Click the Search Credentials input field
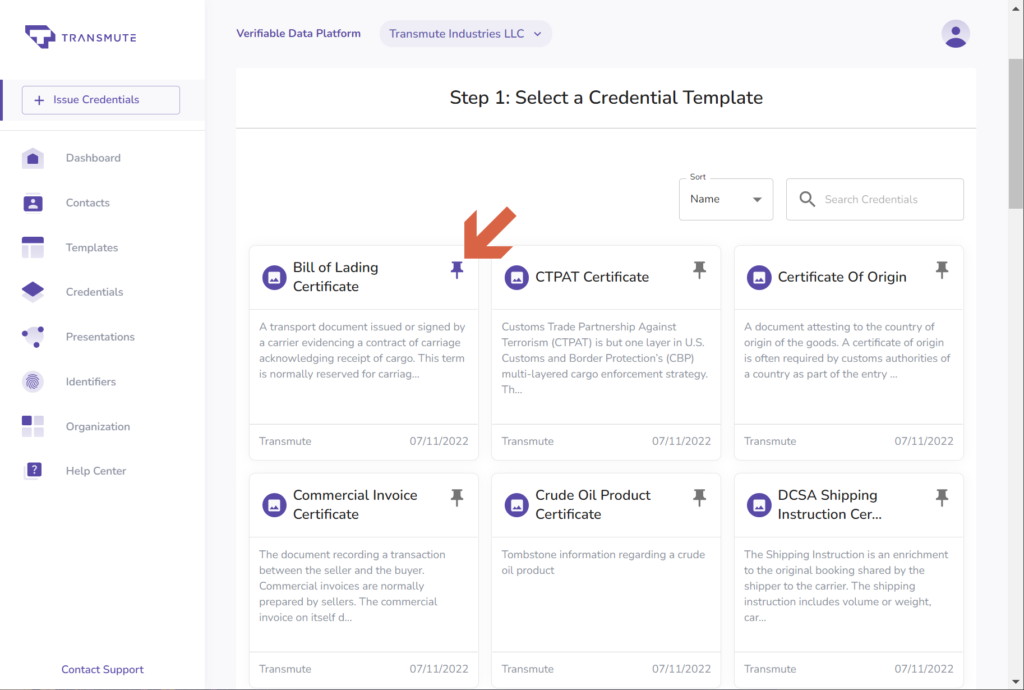The width and height of the screenshot is (1024, 690). click(x=874, y=199)
